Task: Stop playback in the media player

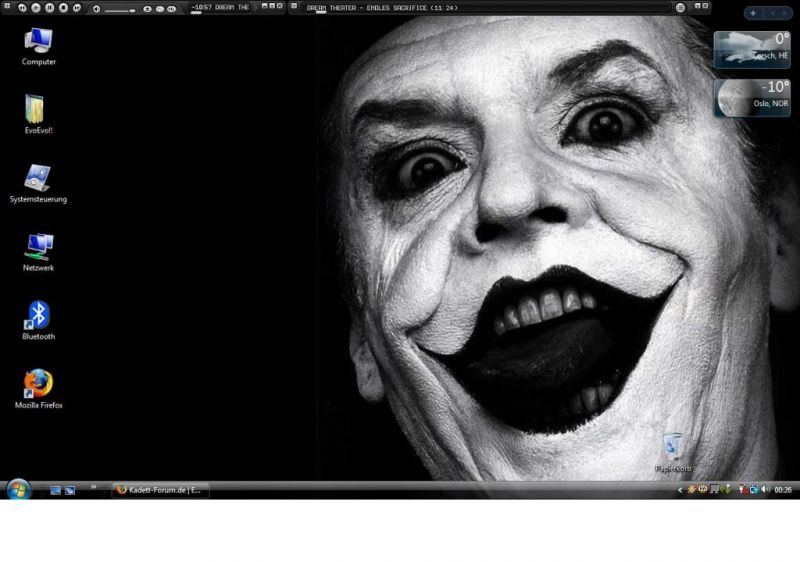Action: point(63,8)
